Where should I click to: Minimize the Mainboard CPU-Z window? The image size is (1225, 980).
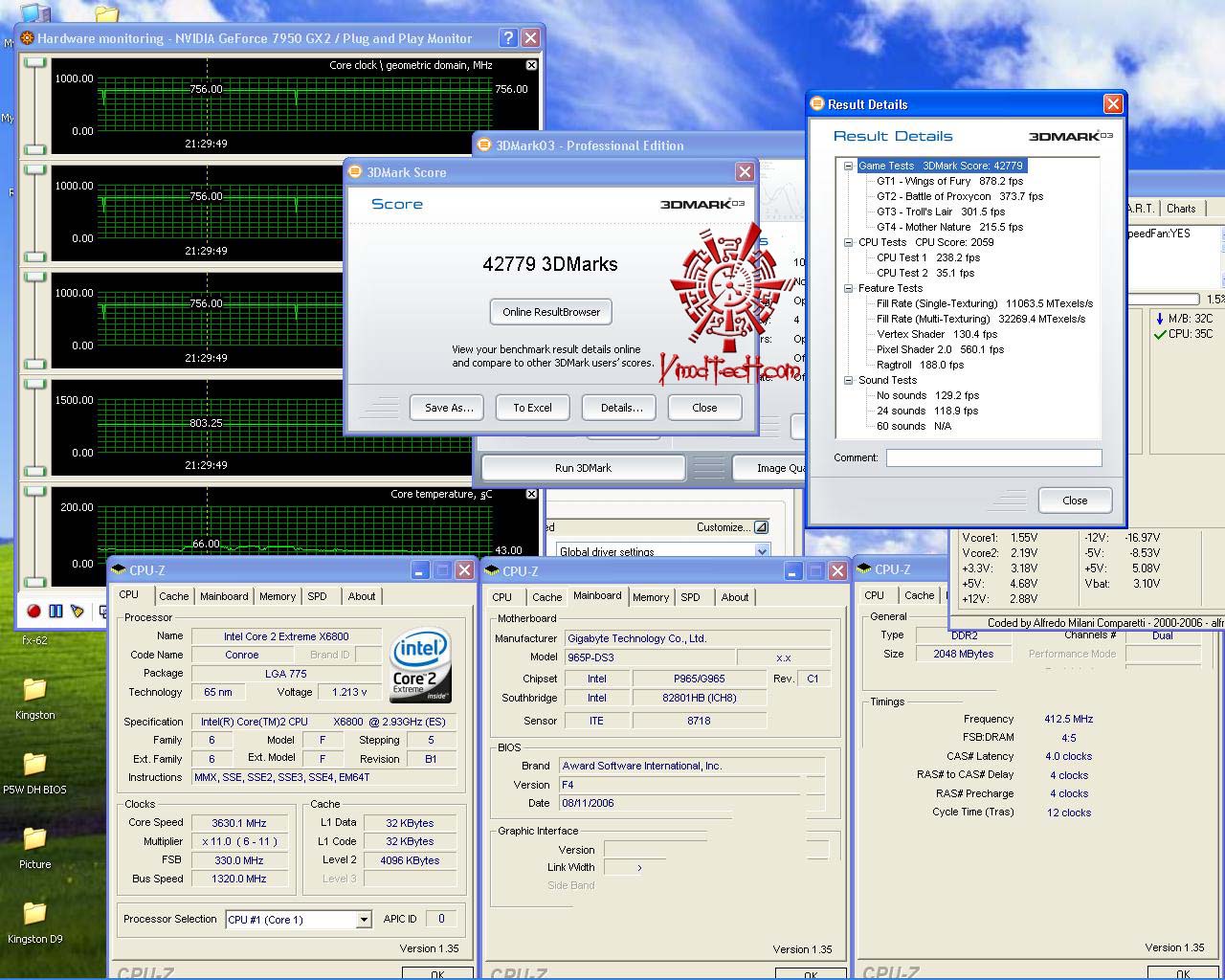coord(793,570)
